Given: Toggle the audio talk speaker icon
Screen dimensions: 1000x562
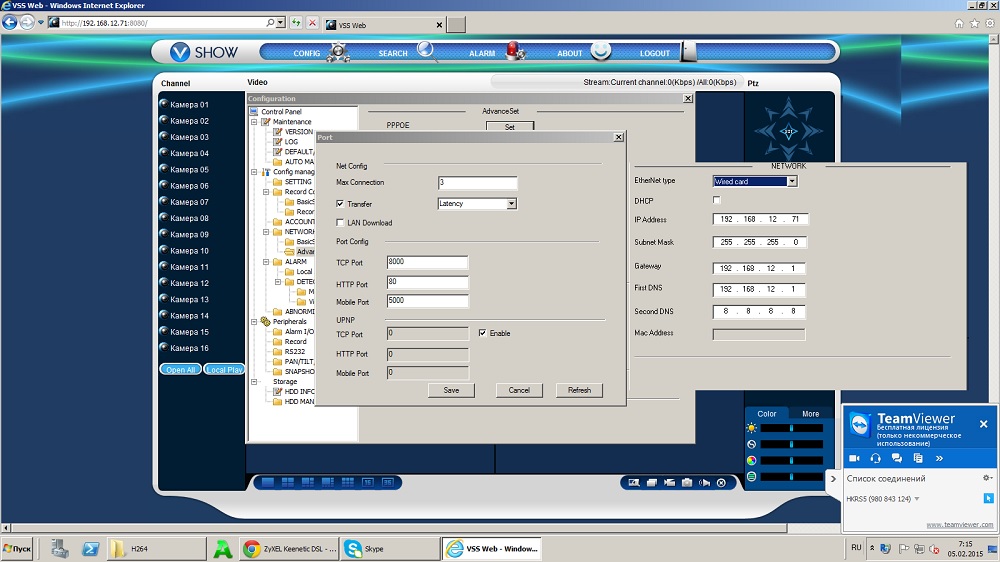Looking at the screenshot, I should (x=704, y=483).
